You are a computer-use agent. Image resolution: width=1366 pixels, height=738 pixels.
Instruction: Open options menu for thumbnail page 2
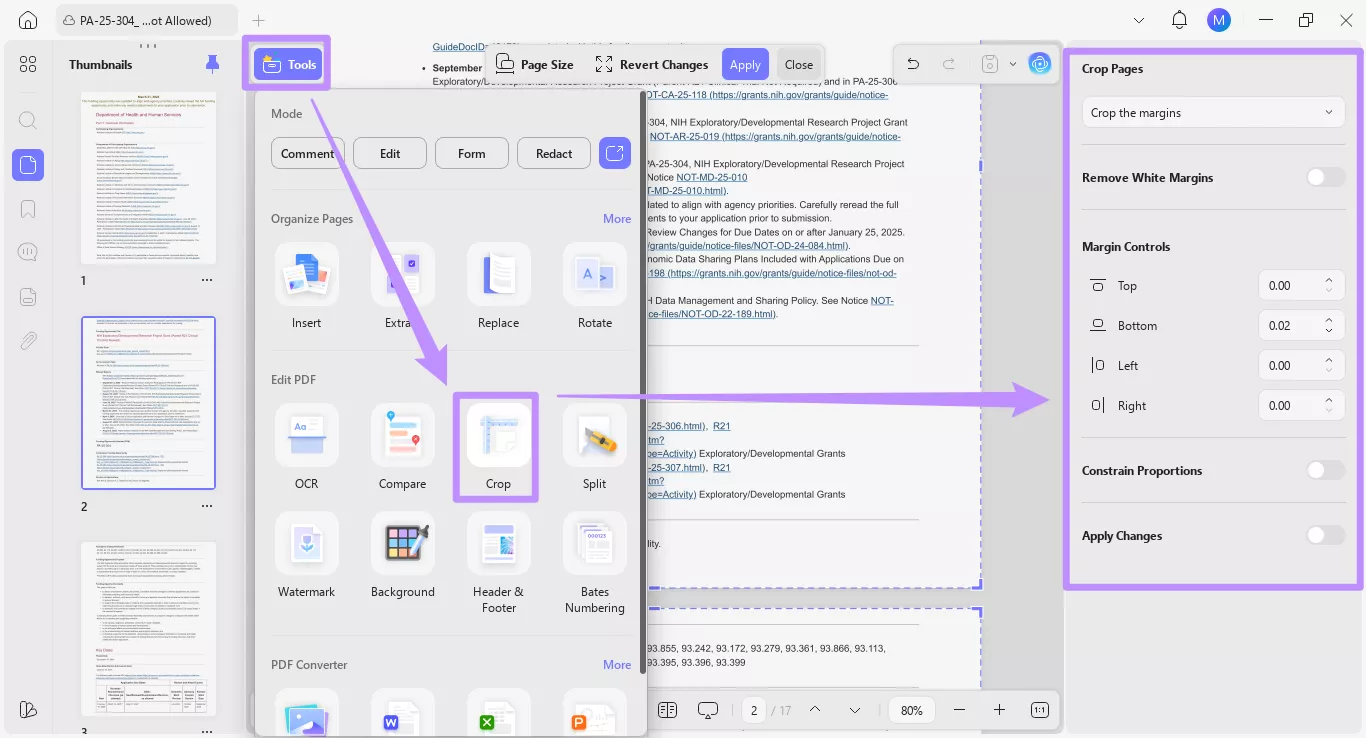click(207, 506)
